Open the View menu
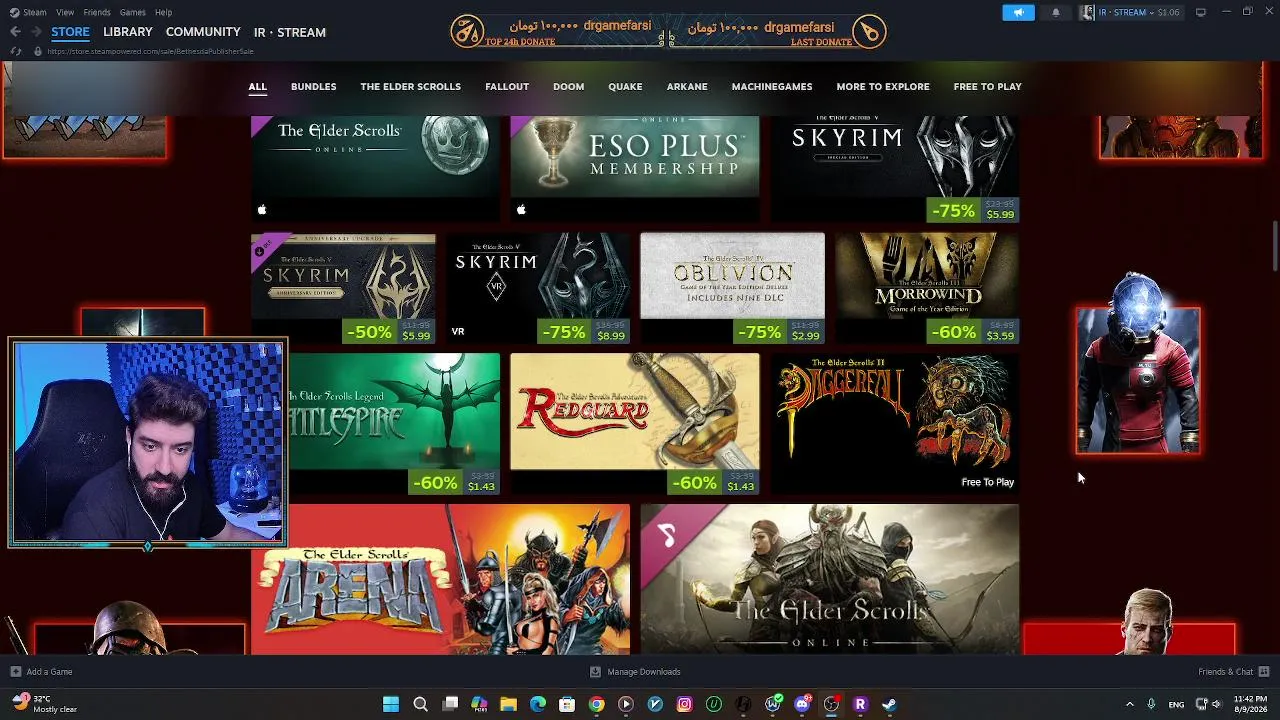The height and width of the screenshot is (720, 1280). click(65, 12)
